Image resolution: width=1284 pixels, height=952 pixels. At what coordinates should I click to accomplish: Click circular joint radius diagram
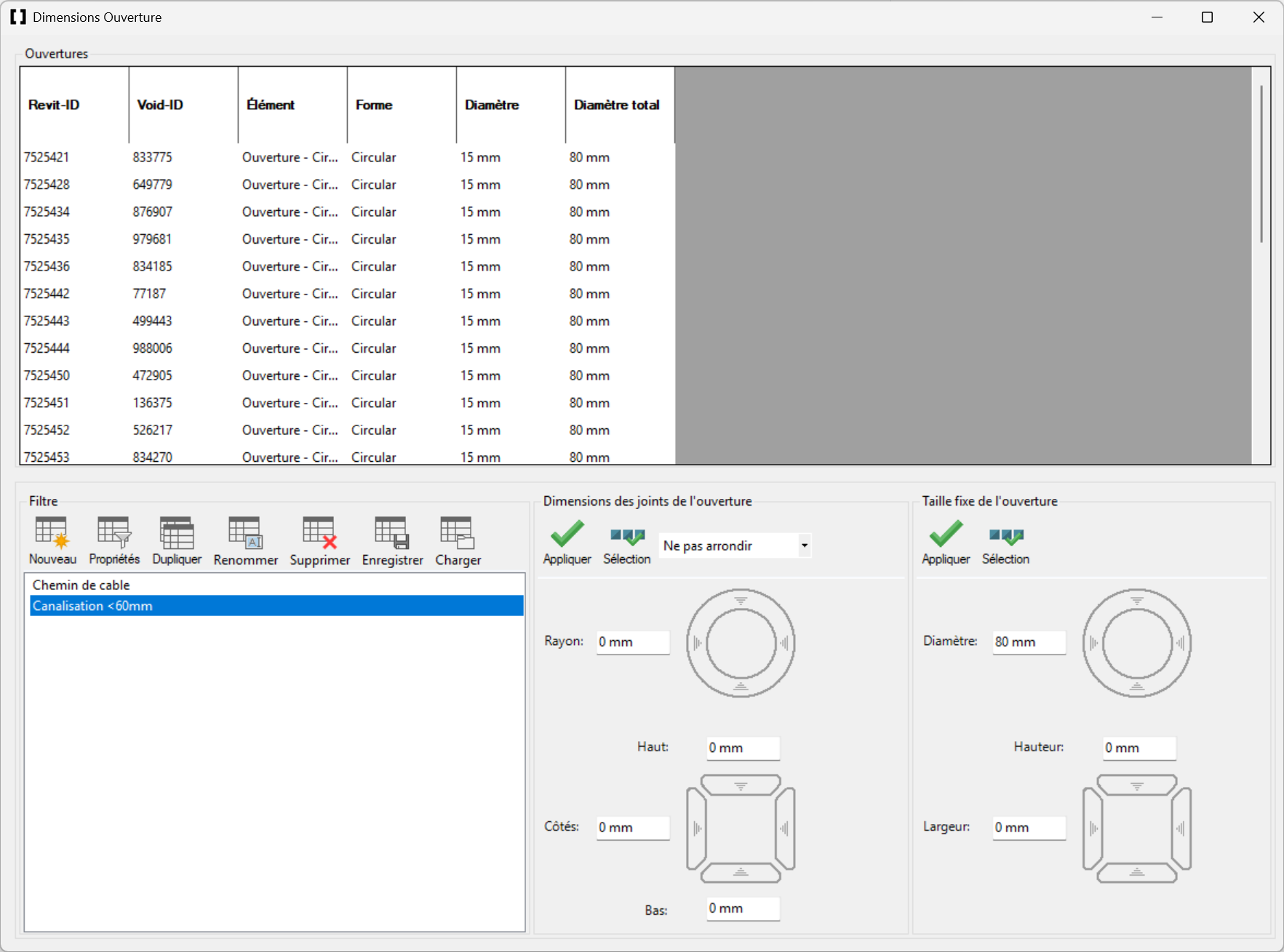click(x=741, y=643)
